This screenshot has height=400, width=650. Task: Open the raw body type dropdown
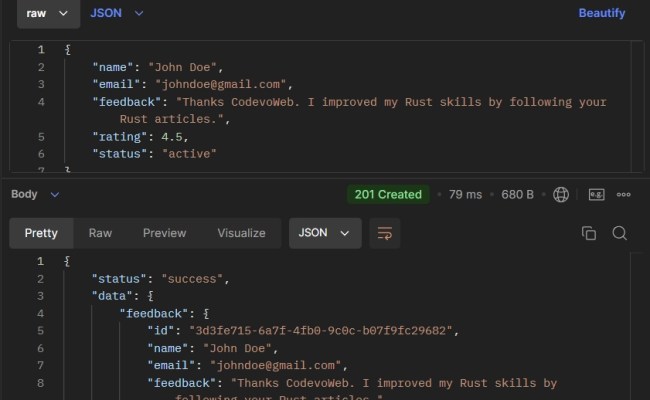click(48, 13)
